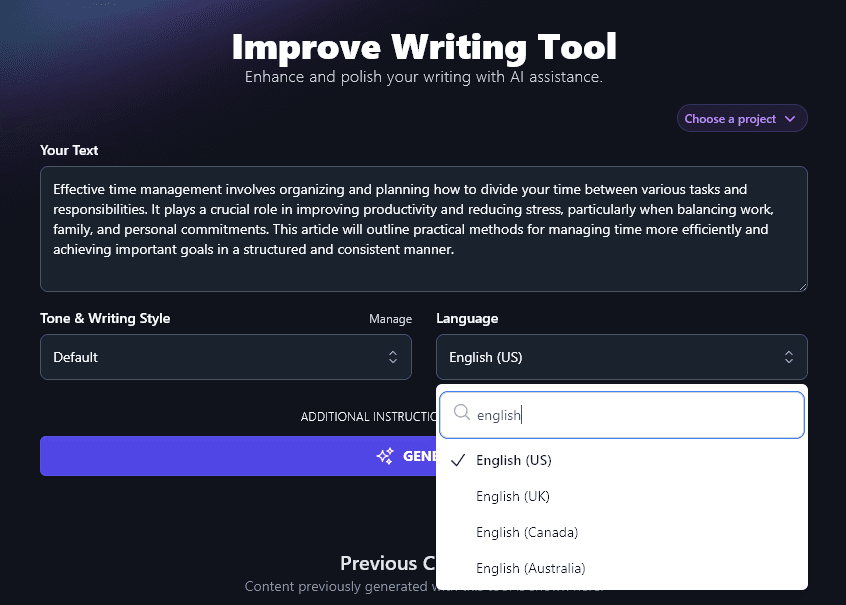Open the Language dropdown
The height and width of the screenshot is (605, 846).
coord(621,356)
